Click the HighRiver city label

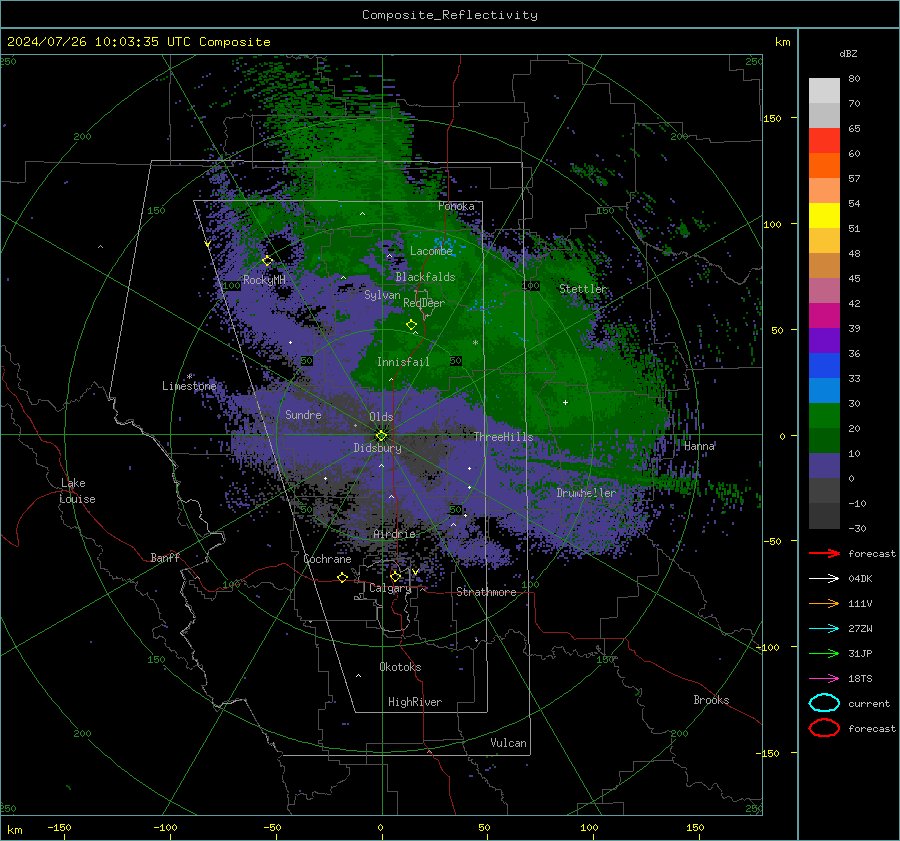(415, 702)
